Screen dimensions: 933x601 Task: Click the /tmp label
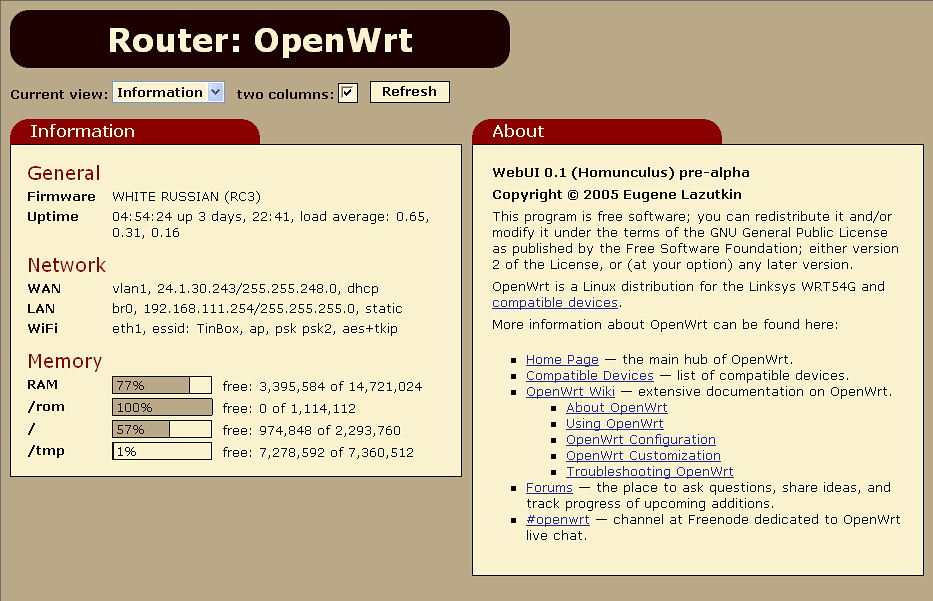[x=46, y=451]
